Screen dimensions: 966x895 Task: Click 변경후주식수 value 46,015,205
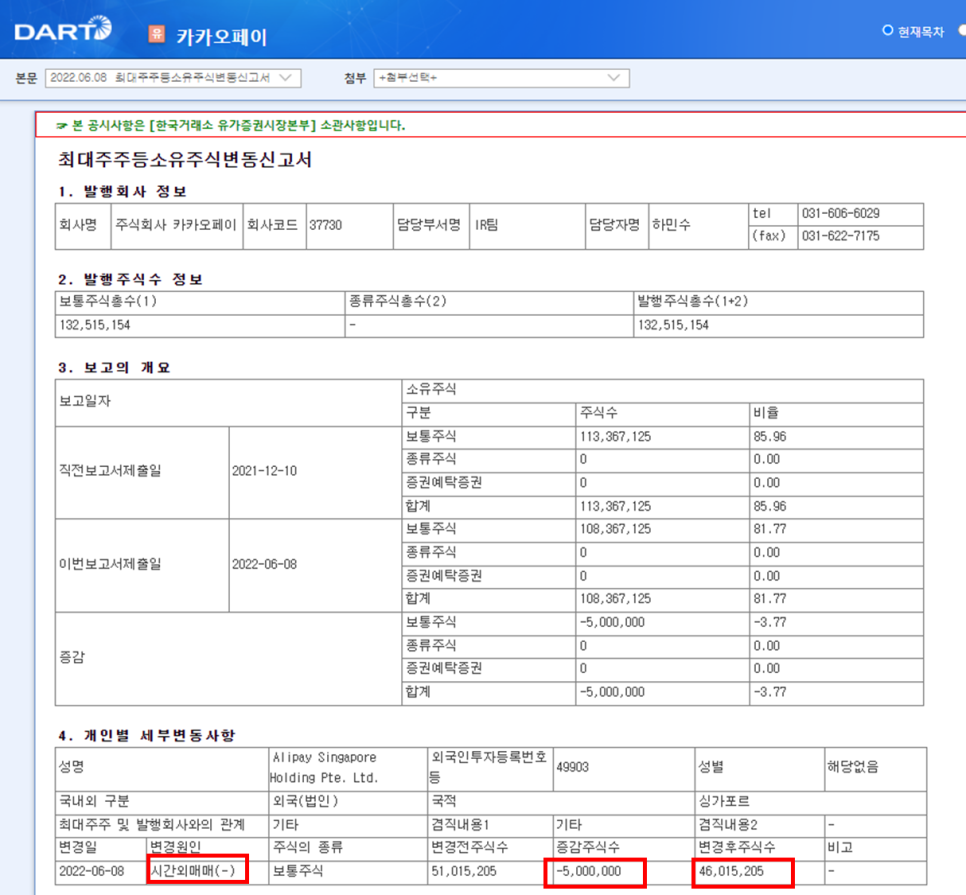[x=731, y=872]
